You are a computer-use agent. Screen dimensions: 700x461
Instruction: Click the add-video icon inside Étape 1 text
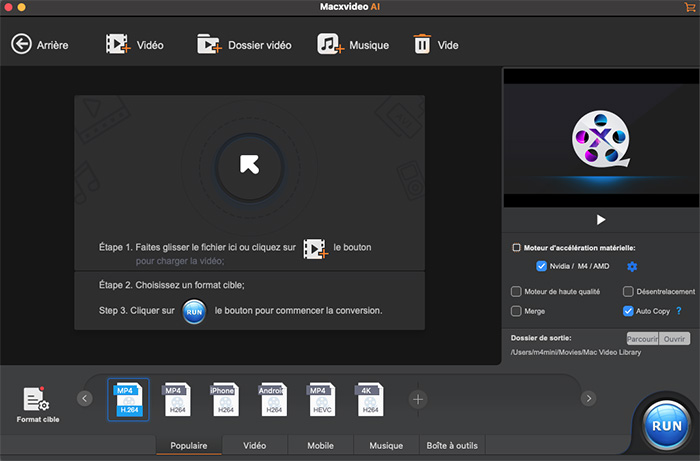tap(315, 249)
